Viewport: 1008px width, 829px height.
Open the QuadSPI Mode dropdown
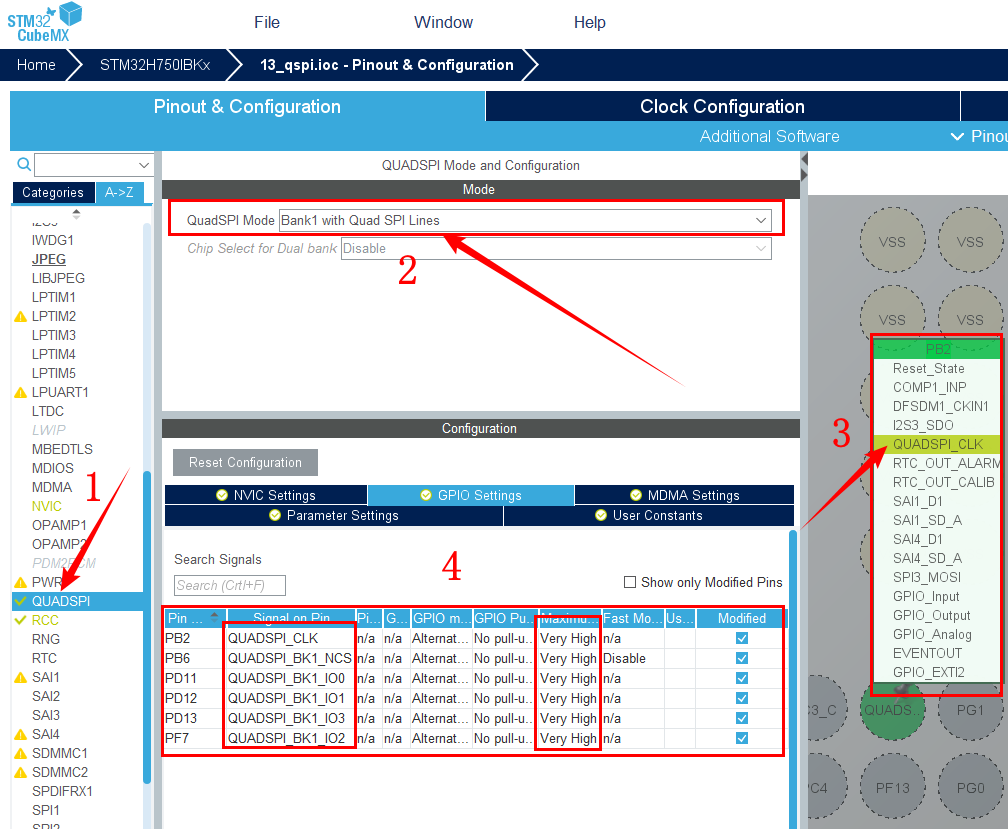[524, 220]
